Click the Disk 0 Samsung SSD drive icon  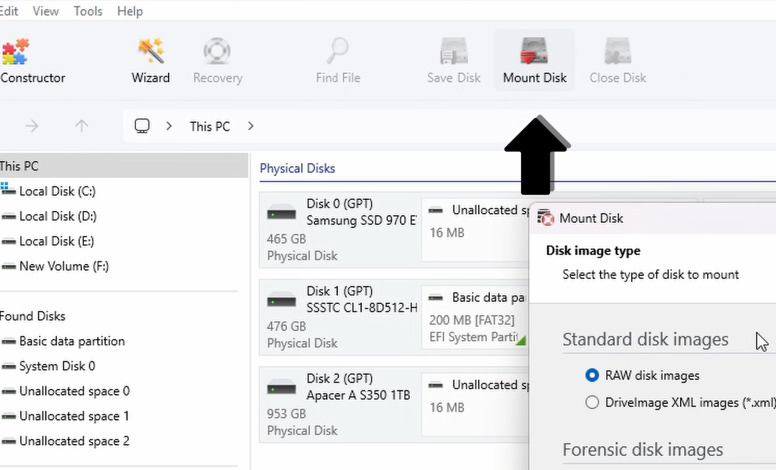[281, 214]
